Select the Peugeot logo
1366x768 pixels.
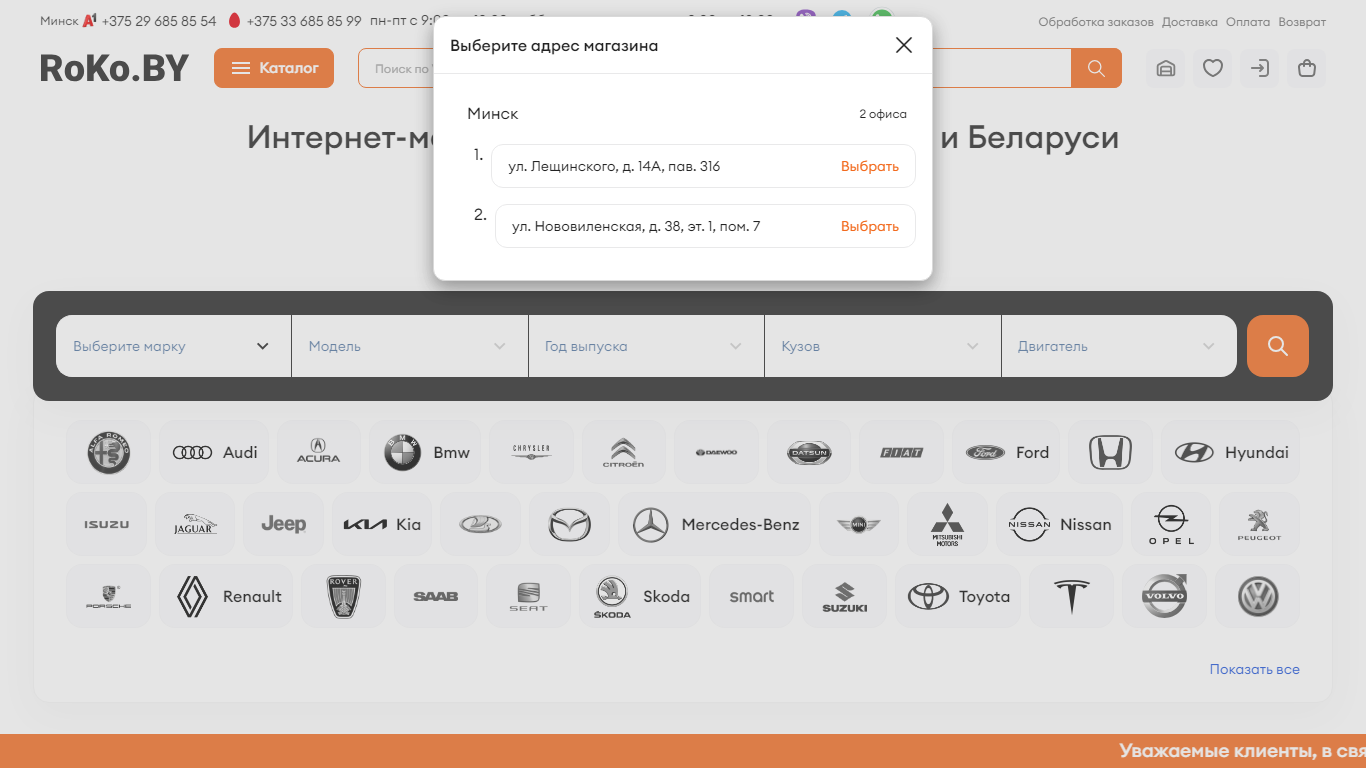point(1259,524)
